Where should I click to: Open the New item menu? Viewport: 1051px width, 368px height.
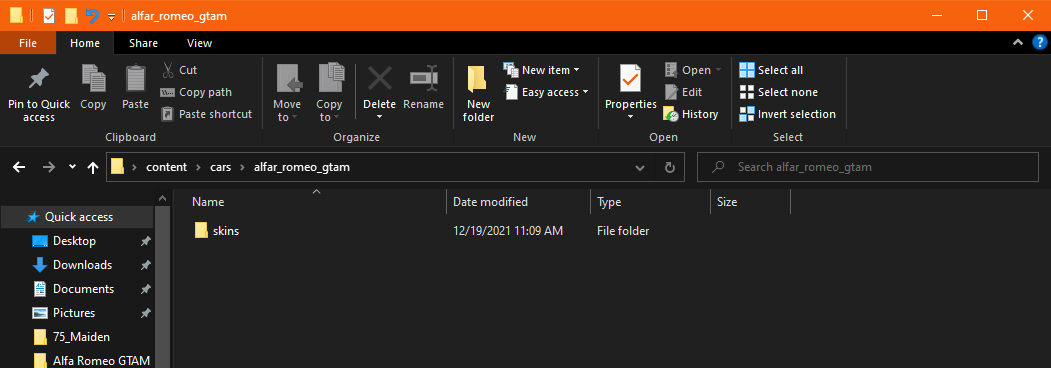pyautogui.click(x=542, y=70)
